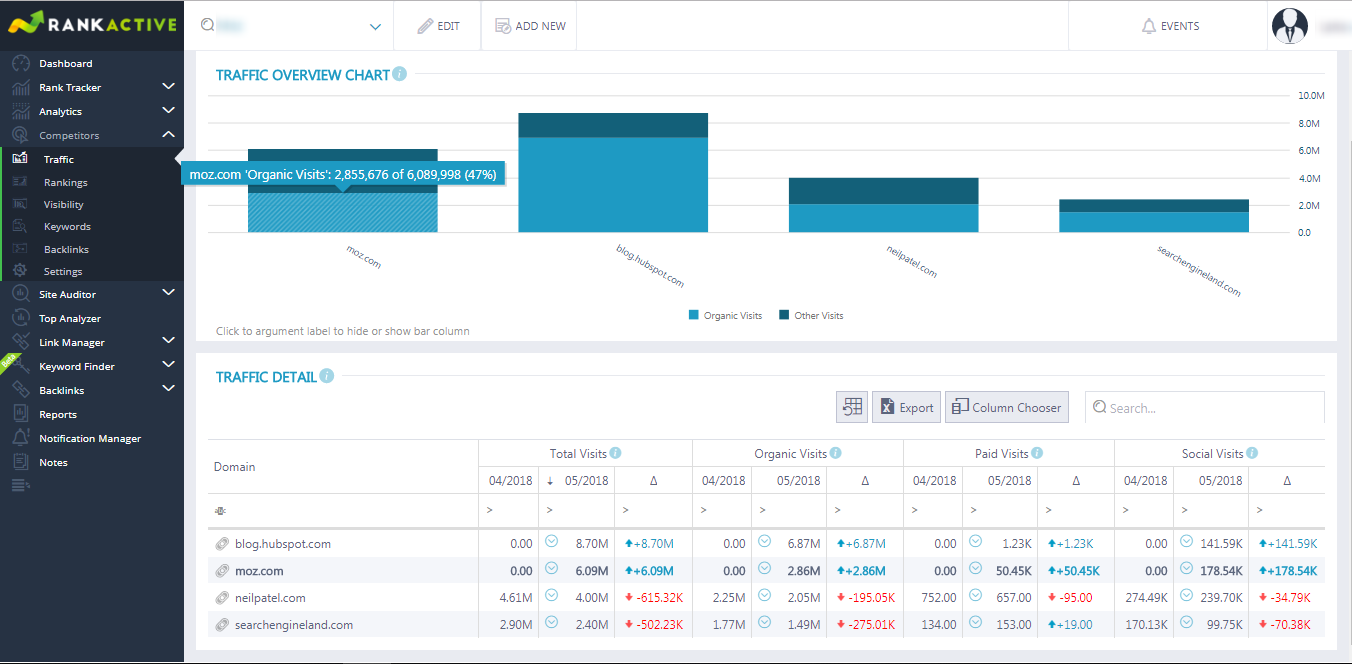This screenshot has width=1352, height=664.
Task: Click the Reports document icon
Action: [21, 414]
